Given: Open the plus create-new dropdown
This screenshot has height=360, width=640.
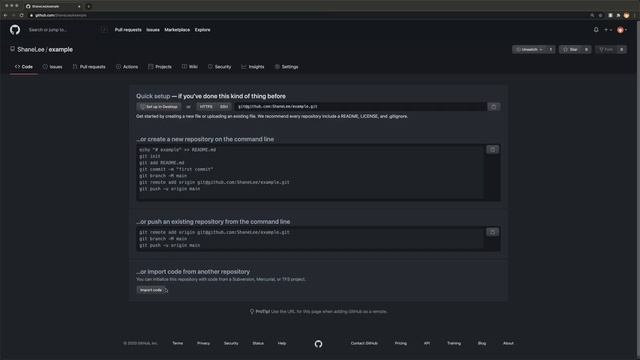Looking at the screenshot, I should point(608,30).
